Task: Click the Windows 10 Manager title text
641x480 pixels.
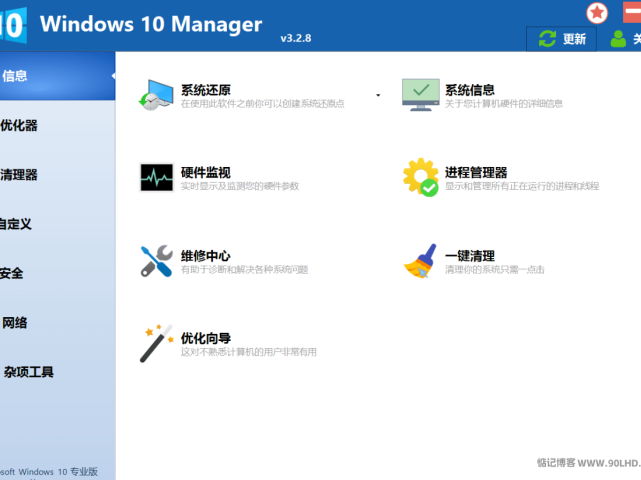Action: [x=151, y=24]
